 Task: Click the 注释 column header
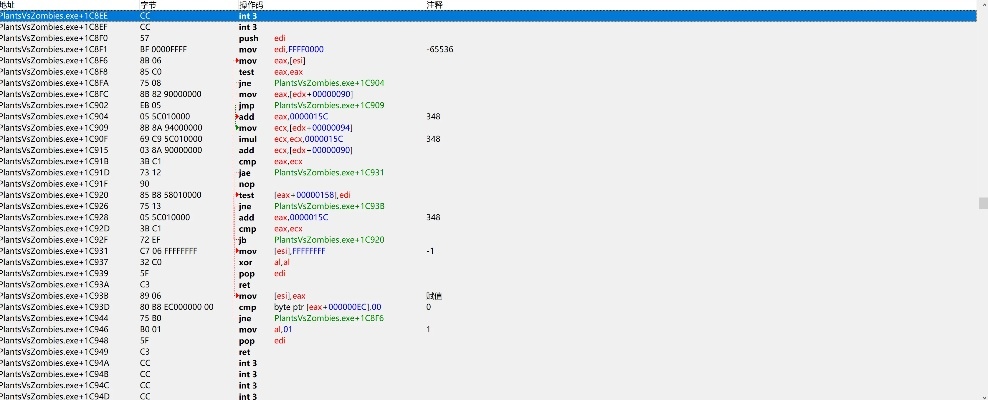(432, 5)
